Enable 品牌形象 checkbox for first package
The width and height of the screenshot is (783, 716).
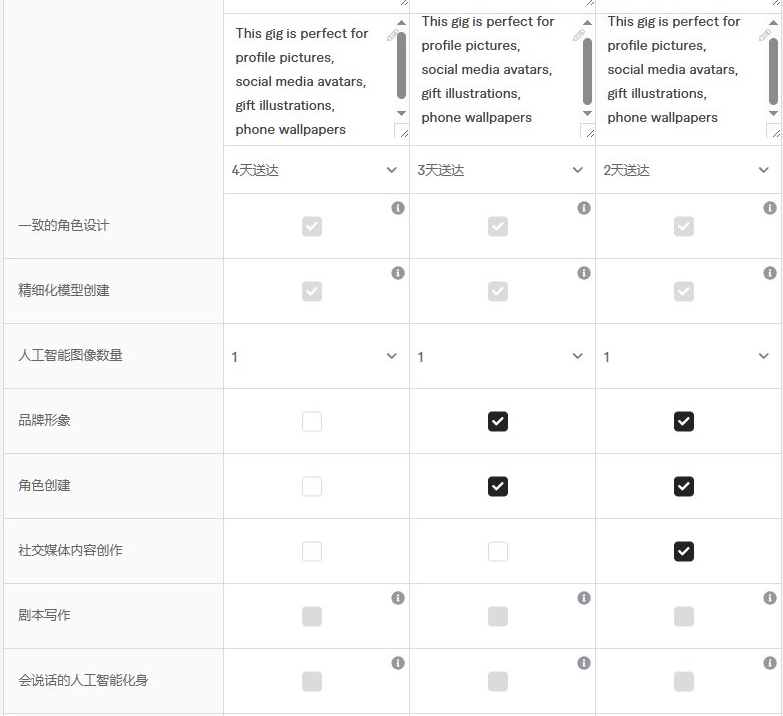click(x=312, y=421)
